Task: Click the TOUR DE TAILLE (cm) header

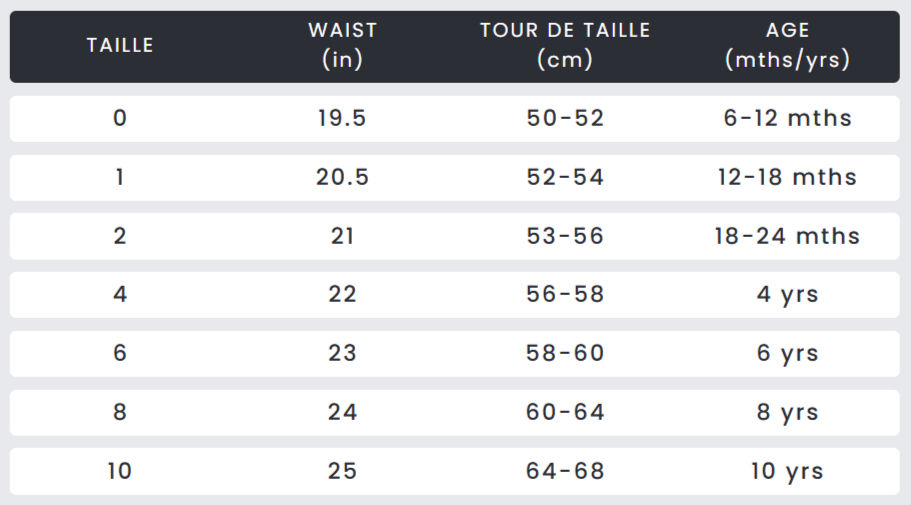Action: tap(565, 45)
